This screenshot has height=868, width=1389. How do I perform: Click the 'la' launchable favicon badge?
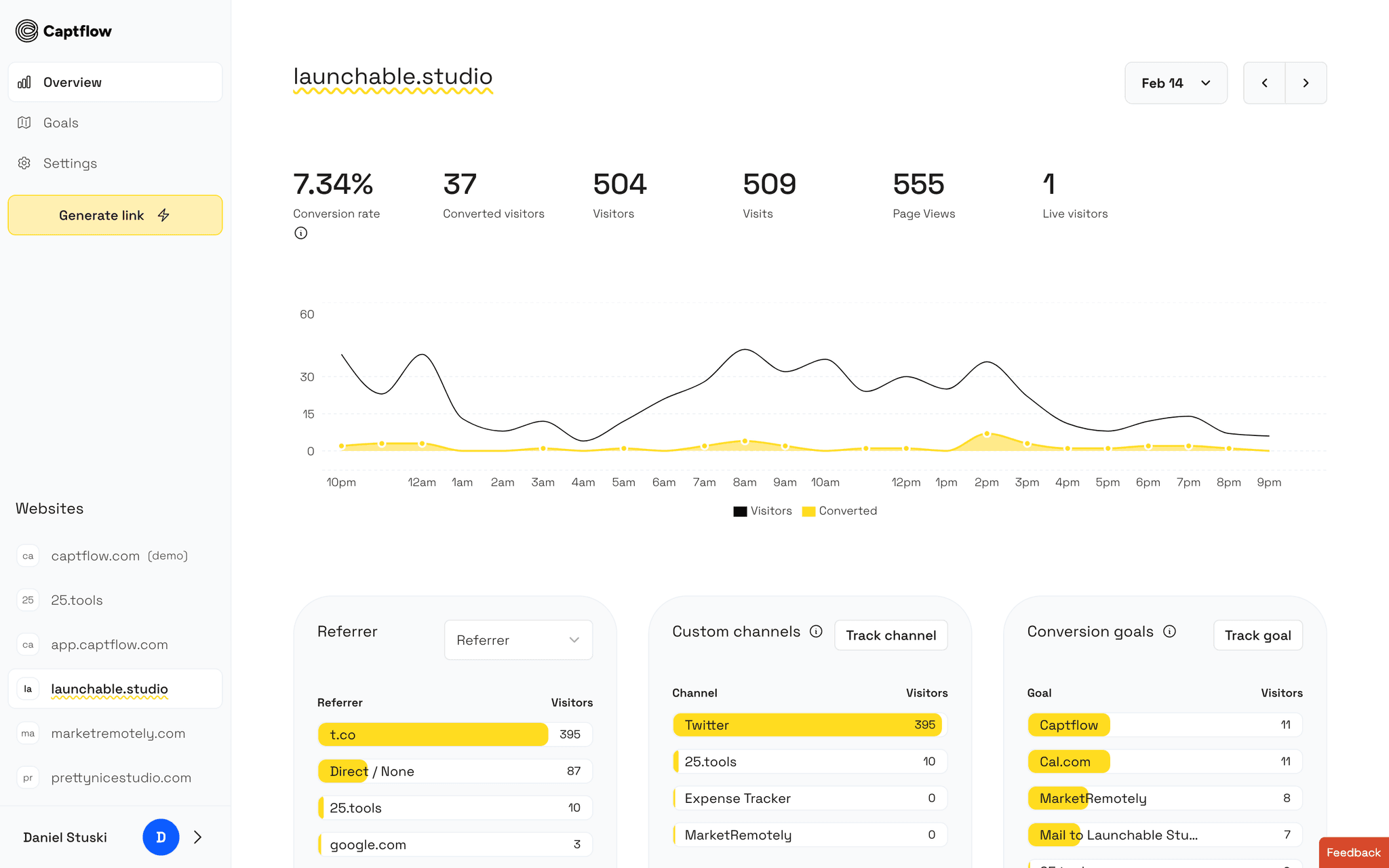[x=28, y=689]
